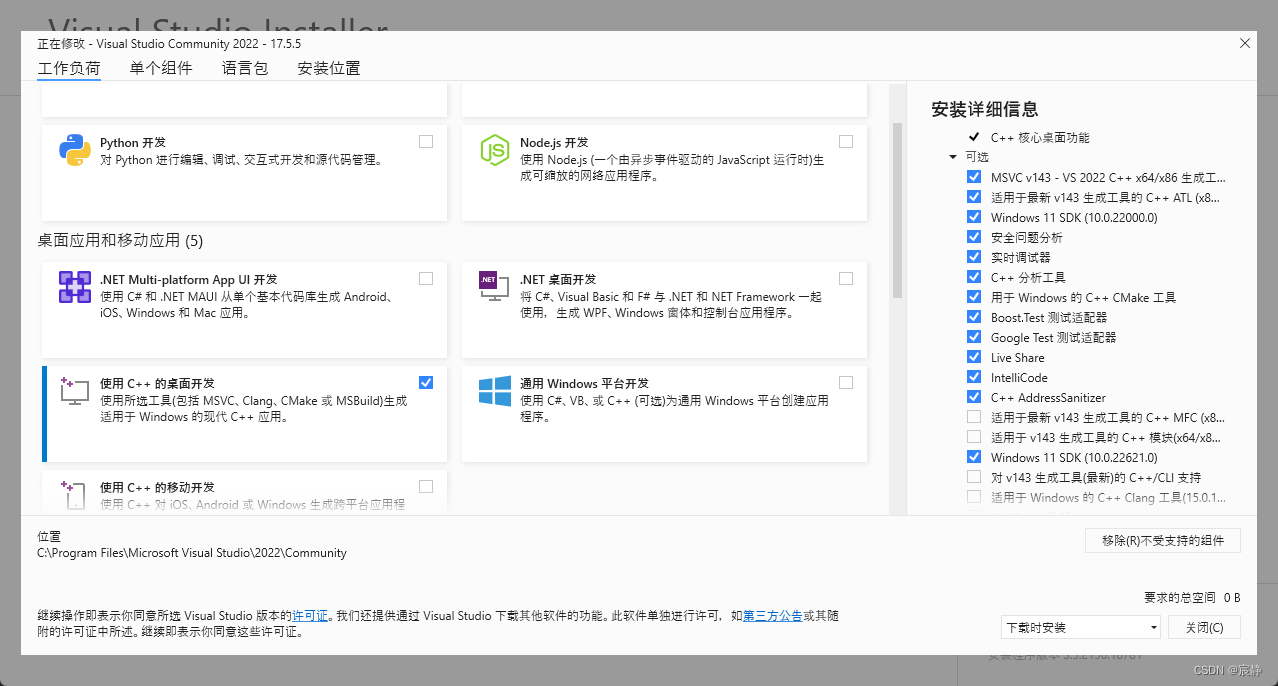Uncheck the IntelliCode option
Screen dimensions: 1278x686
point(974,377)
